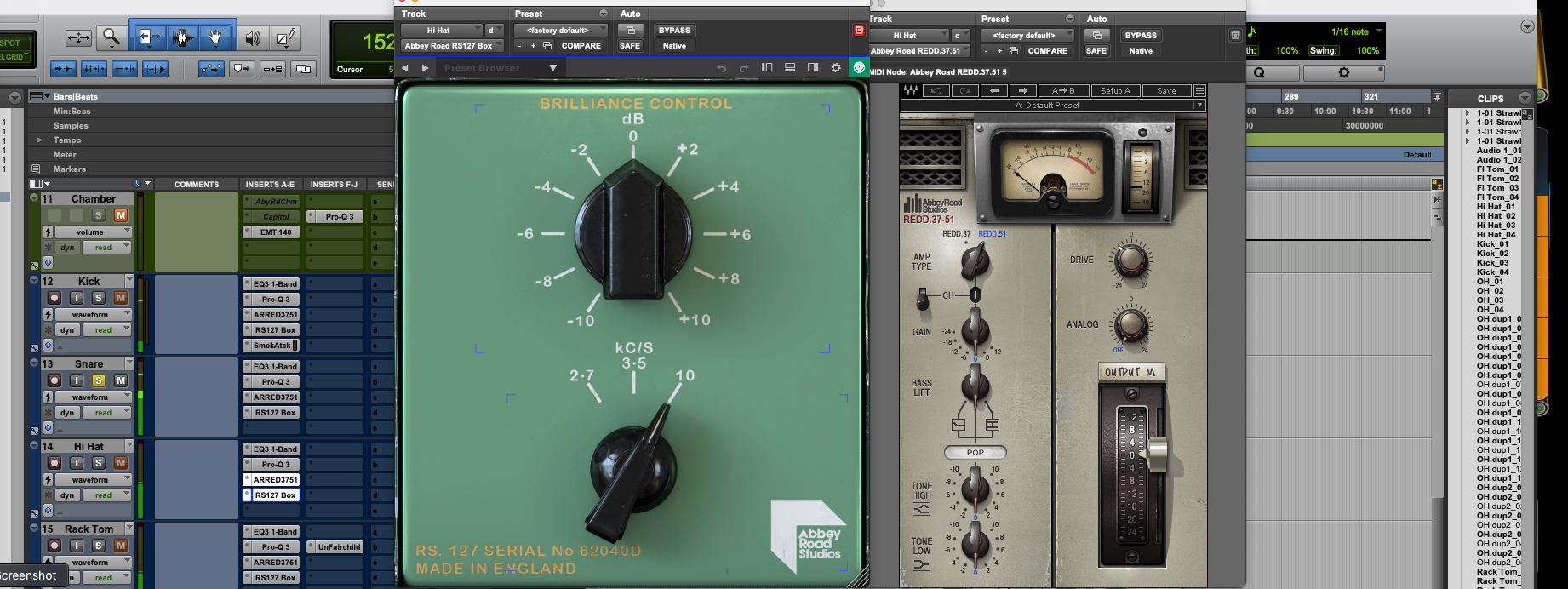Click RS127 plugin undo arrow
1568x589 pixels.
click(721, 68)
